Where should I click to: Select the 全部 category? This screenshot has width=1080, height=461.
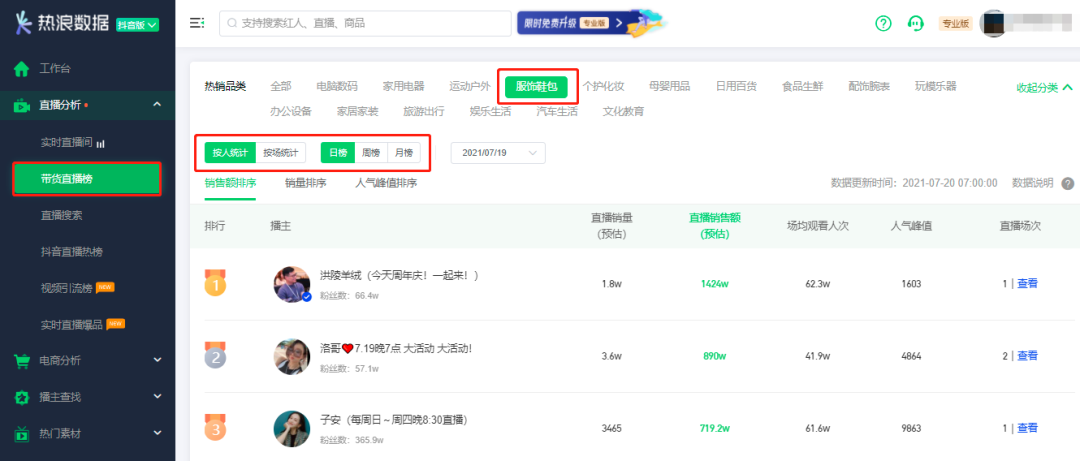click(281, 86)
